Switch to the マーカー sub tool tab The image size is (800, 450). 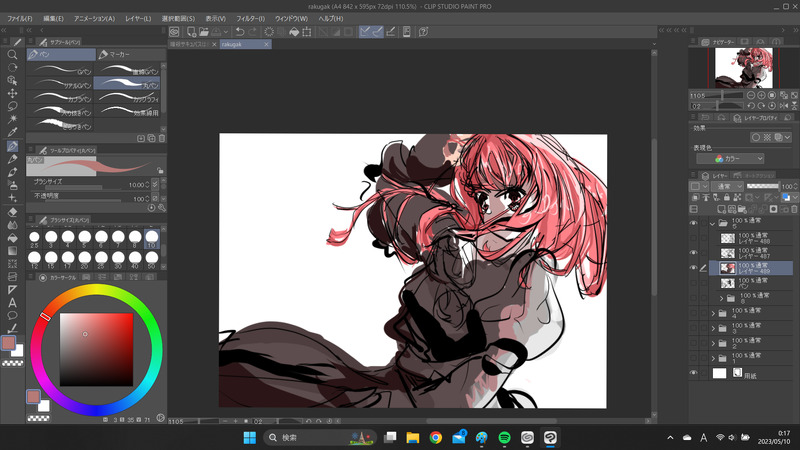pyautogui.click(x=130, y=54)
